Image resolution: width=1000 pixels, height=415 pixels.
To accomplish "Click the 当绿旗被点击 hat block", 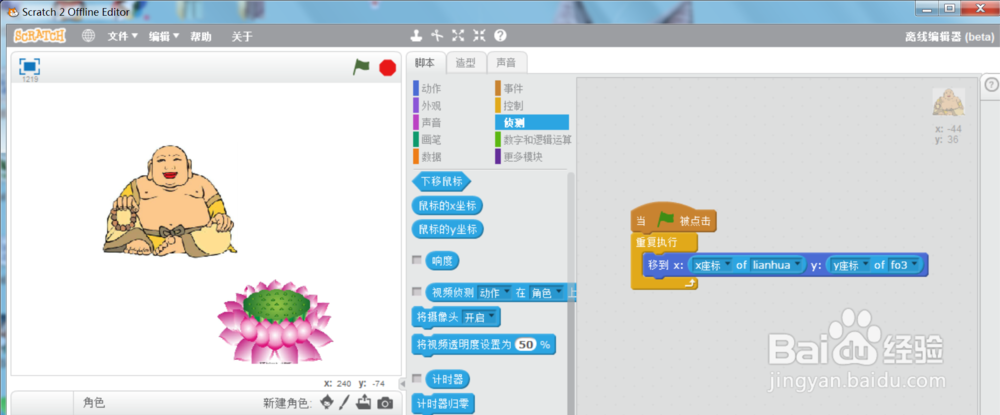I will tap(673, 219).
